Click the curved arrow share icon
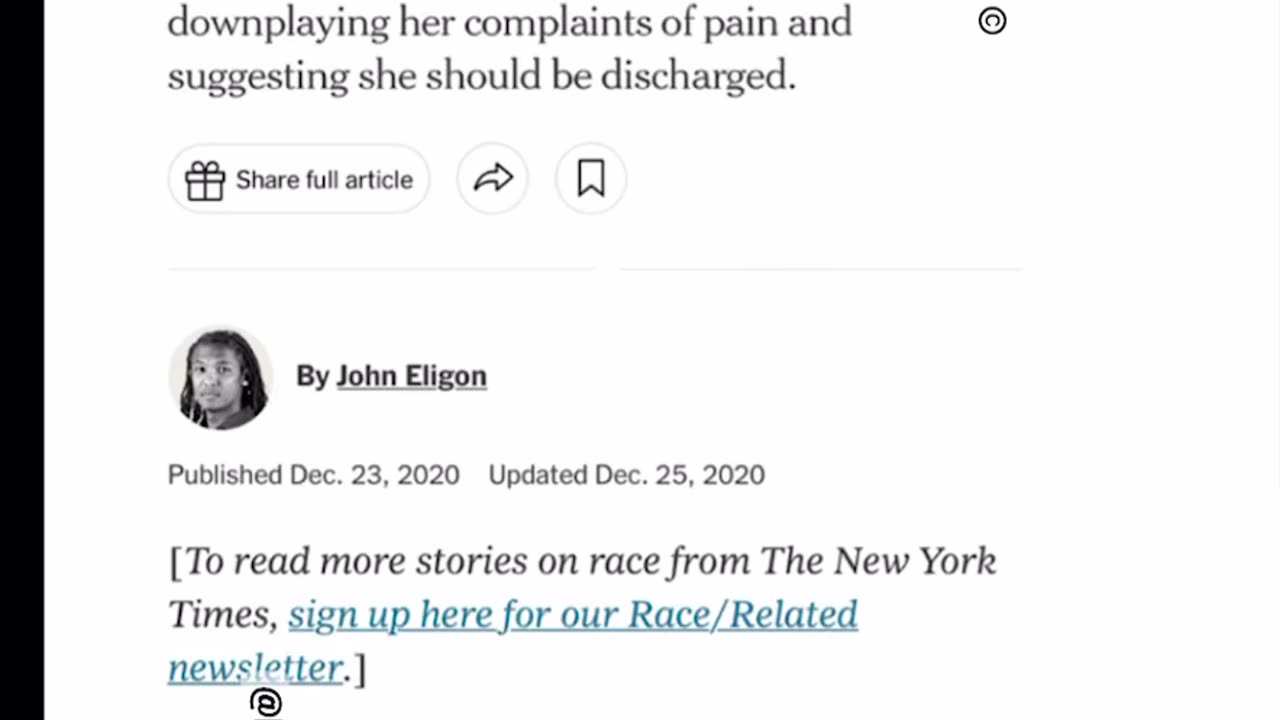 (492, 179)
